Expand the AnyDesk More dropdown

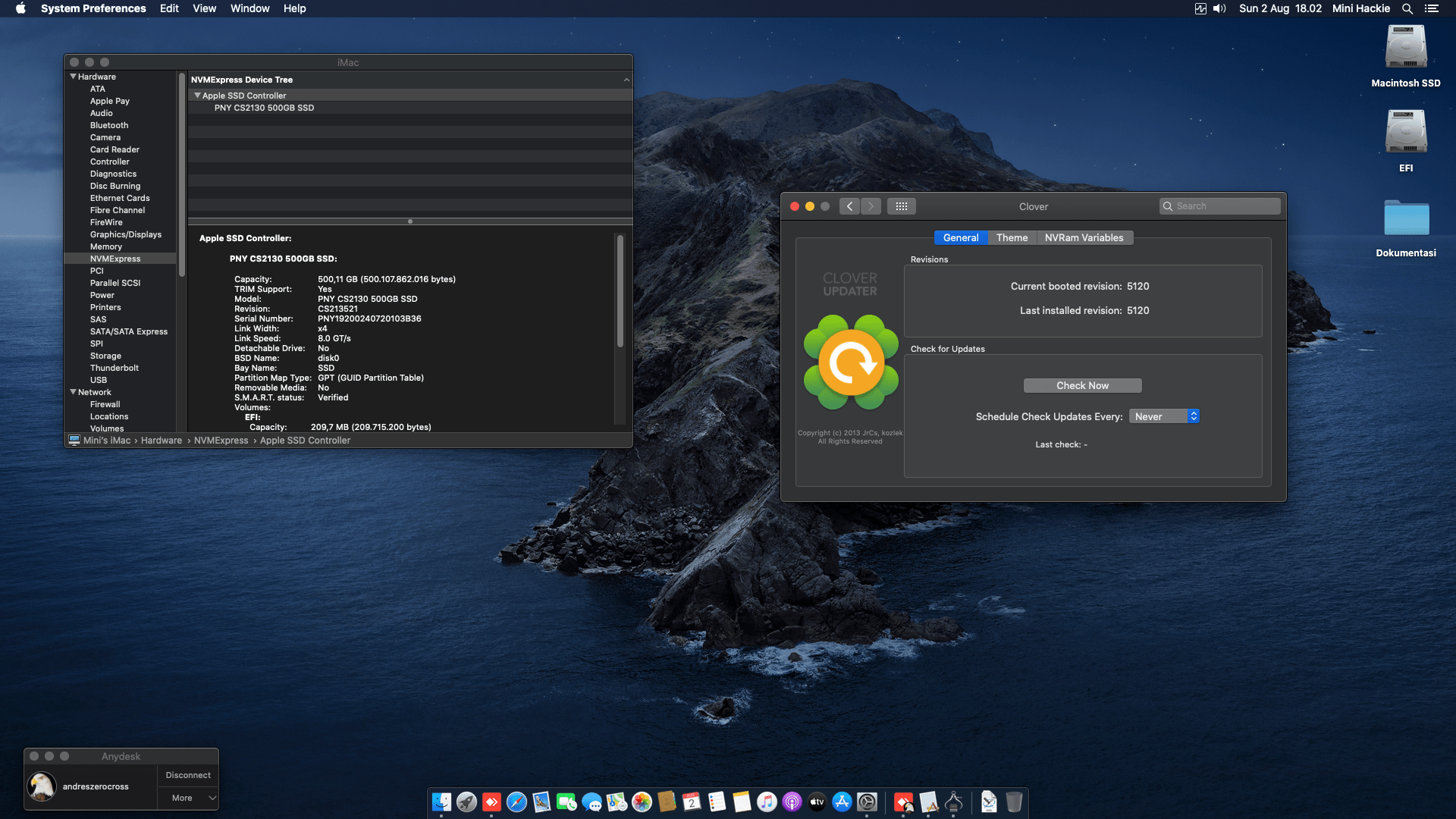coord(188,798)
